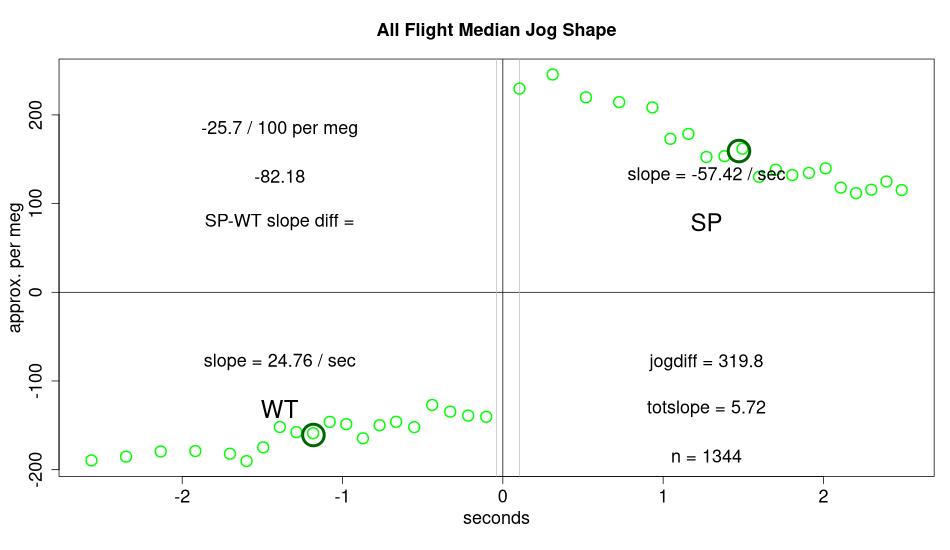Select the rightmost green data point
950x550 pixels.
click(x=901, y=190)
